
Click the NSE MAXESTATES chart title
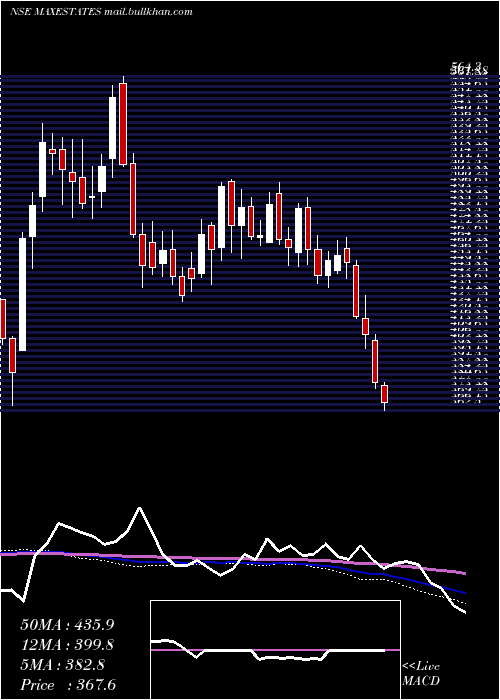click(55, 12)
